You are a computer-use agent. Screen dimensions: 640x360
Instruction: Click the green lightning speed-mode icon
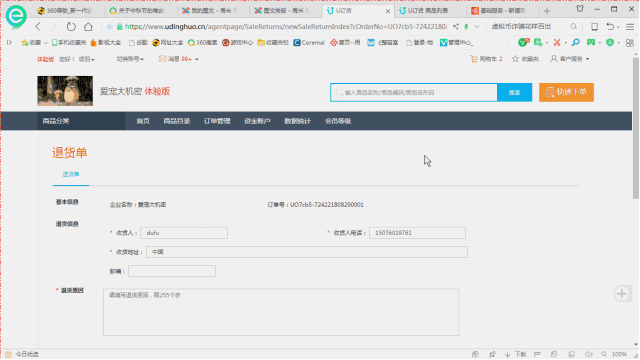(466, 27)
